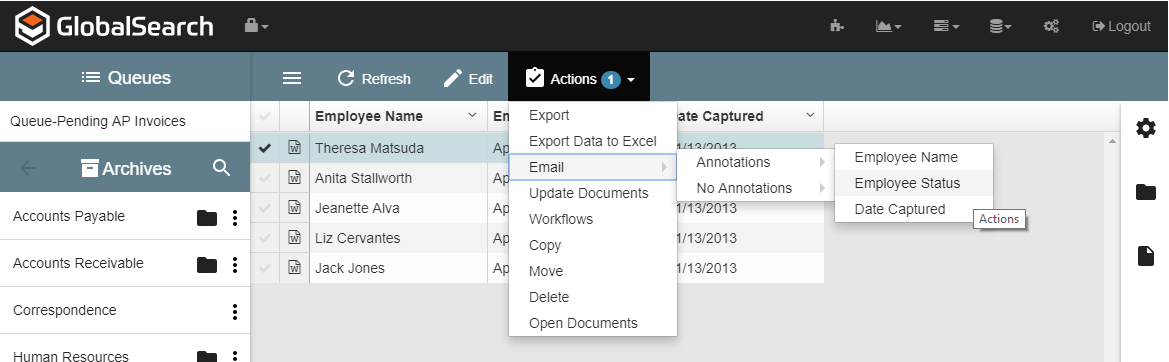Screen dimensions: 1169x362
Task: Check the Anita Stallworth row checkbox
Action: [x=264, y=178]
